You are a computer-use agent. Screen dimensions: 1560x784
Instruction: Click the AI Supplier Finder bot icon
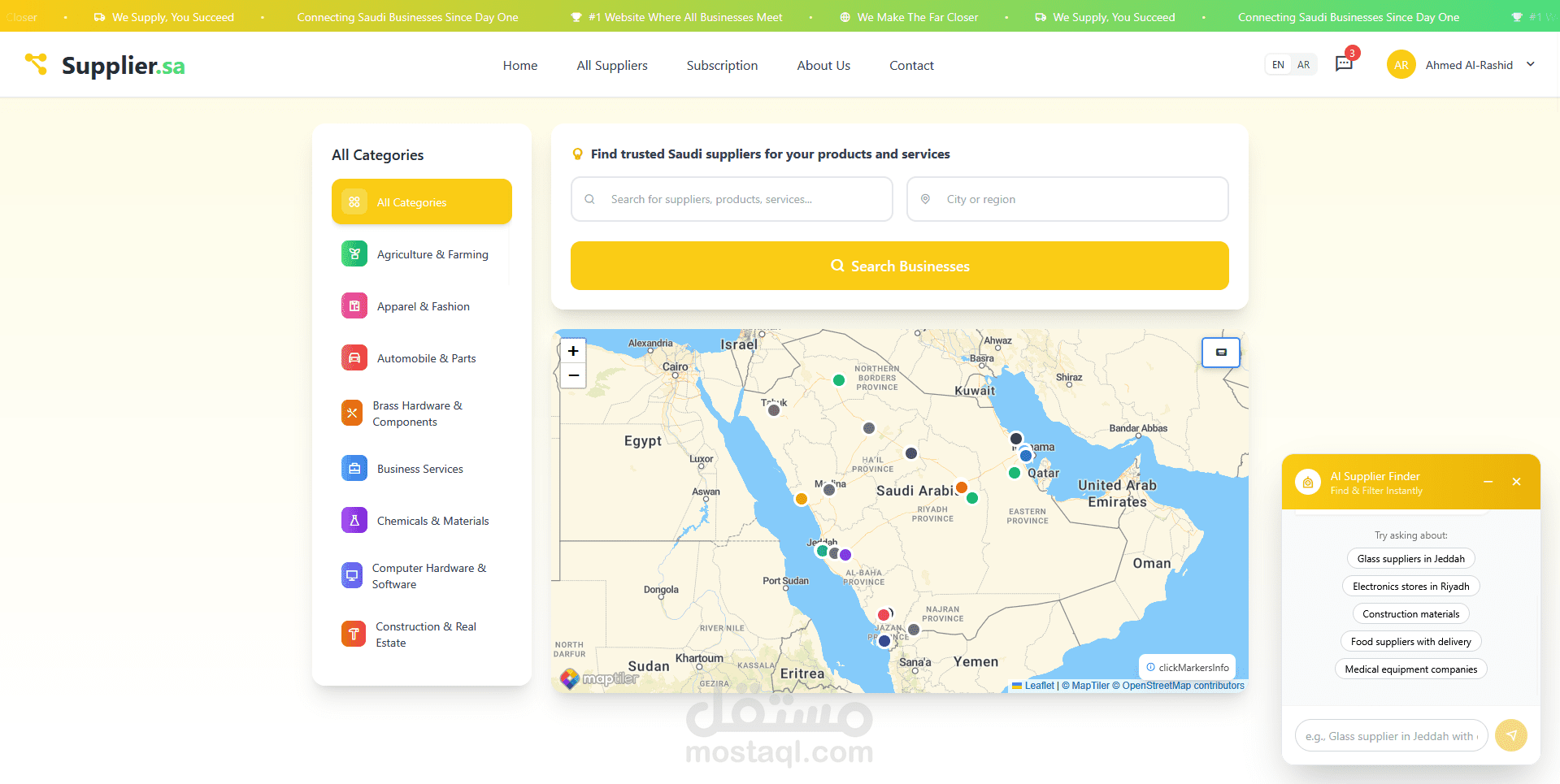click(1308, 483)
